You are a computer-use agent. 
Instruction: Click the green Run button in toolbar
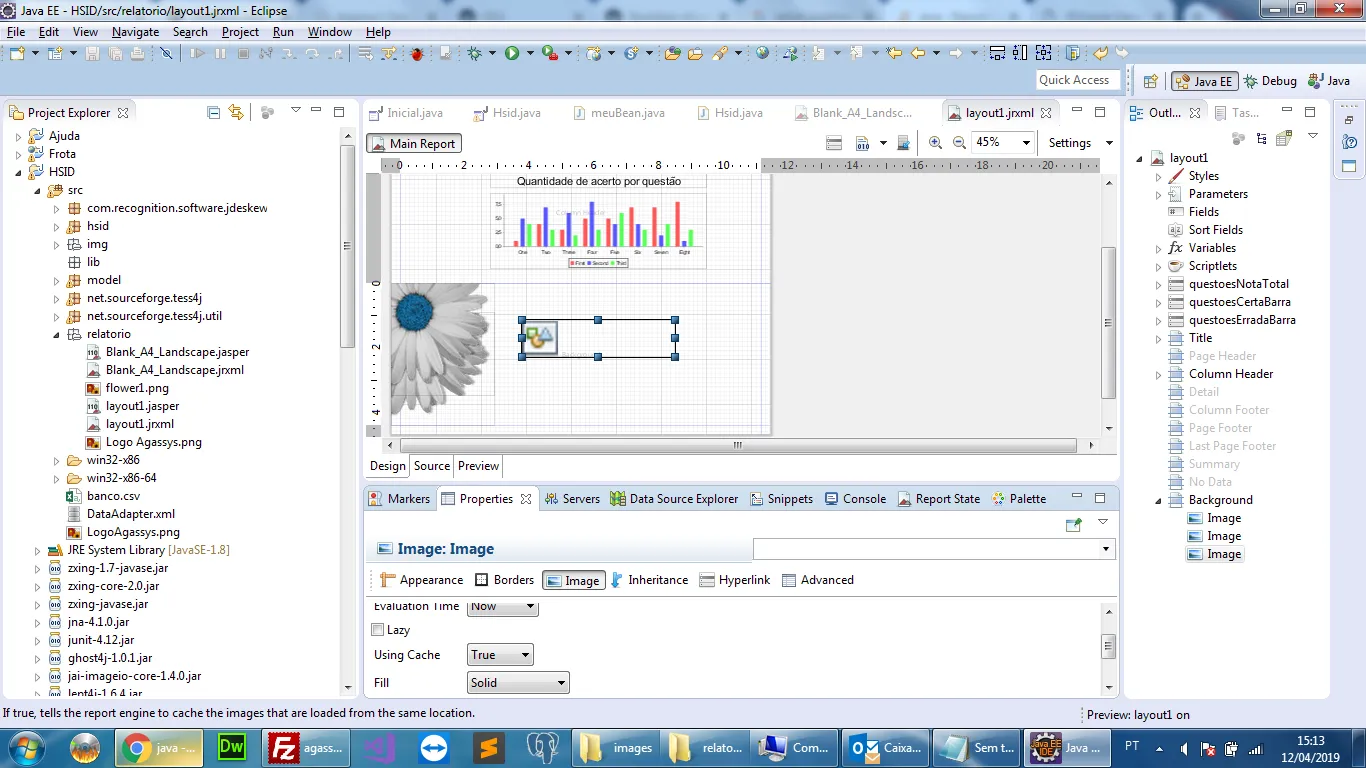pyautogui.click(x=512, y=53)
